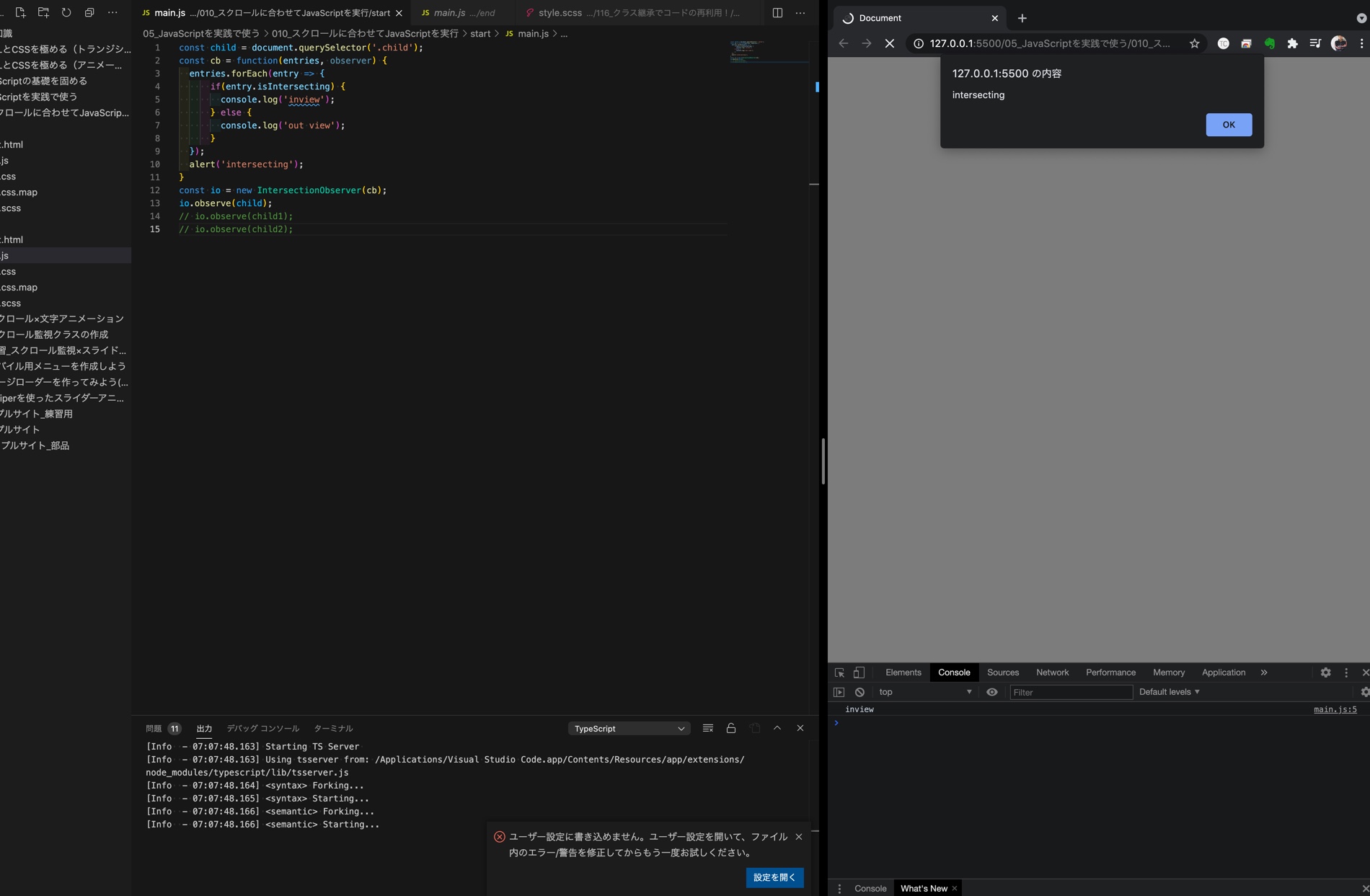Bookmark this page with the star icon
Image resolution: width=1370 pixels, height=896 pixels.
pos(1195,43)
